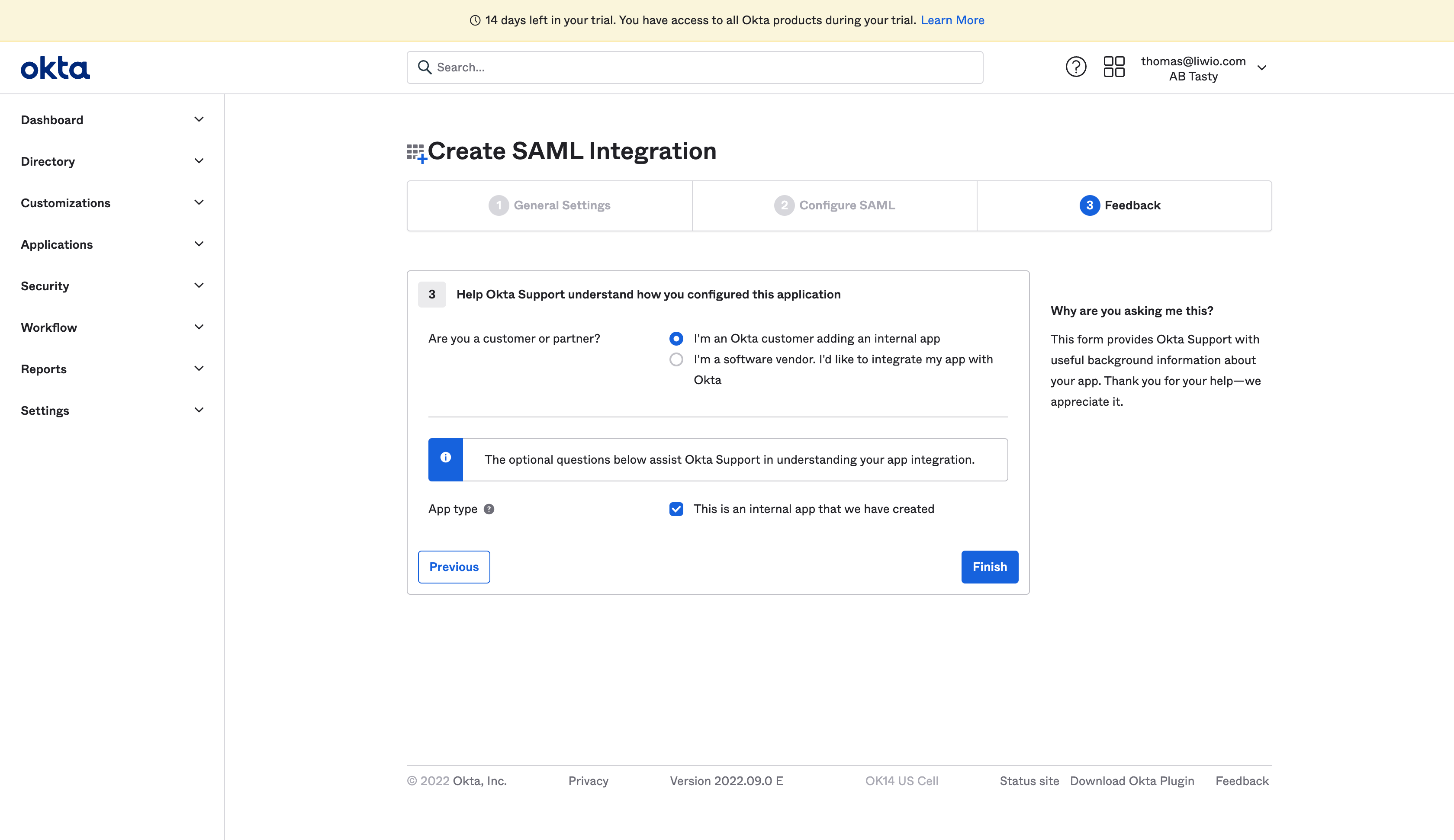The height and width of the screenshot is (840, 1454).
Task: Click 'Are you a customer or partner?' label
Action: point(514,339)
